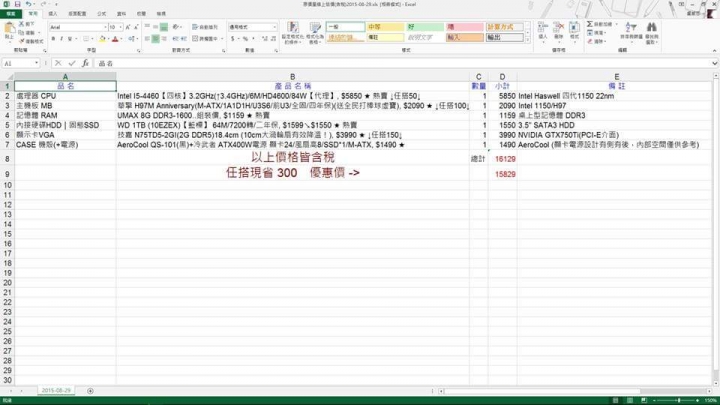Expand the fill color dropdown arrow
The height and width of the screenshot is (405, 720).
(x=108, y=39)
